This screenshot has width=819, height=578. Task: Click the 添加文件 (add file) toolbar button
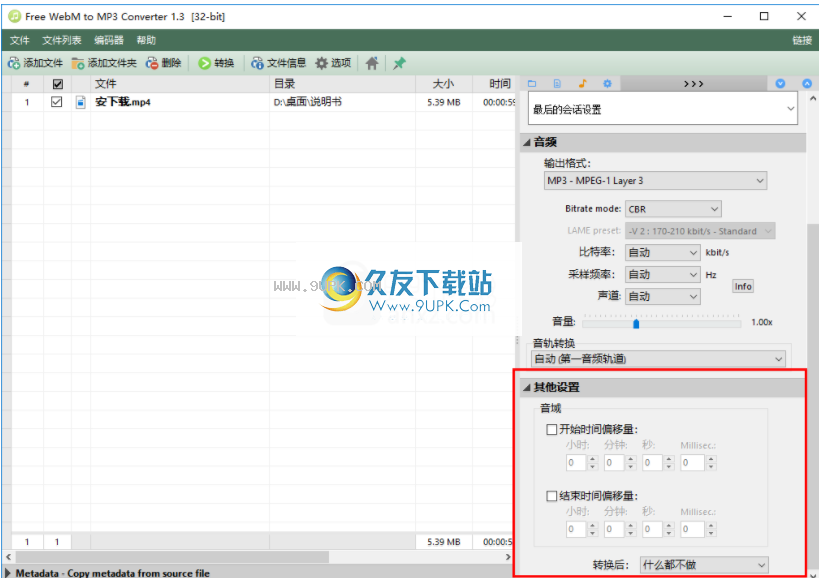(35, 63)
